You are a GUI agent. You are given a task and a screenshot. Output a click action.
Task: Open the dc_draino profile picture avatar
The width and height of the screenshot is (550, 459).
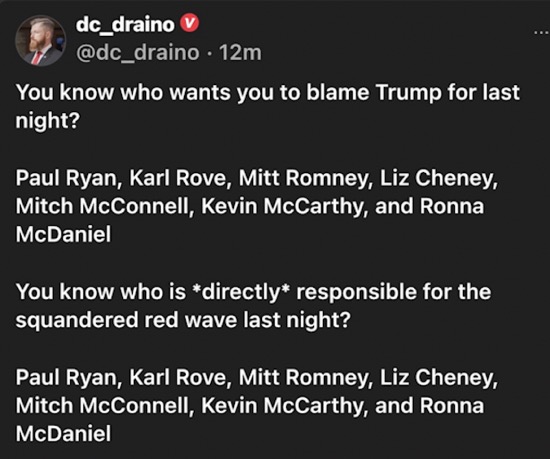pos(40,41)
